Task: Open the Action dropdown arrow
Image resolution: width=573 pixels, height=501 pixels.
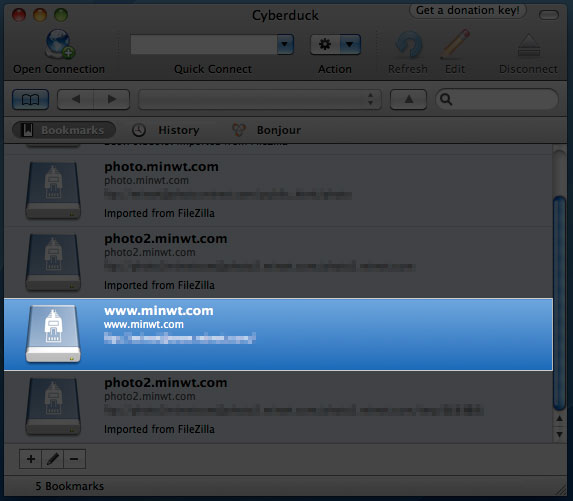Action: (x=350, y=45)
